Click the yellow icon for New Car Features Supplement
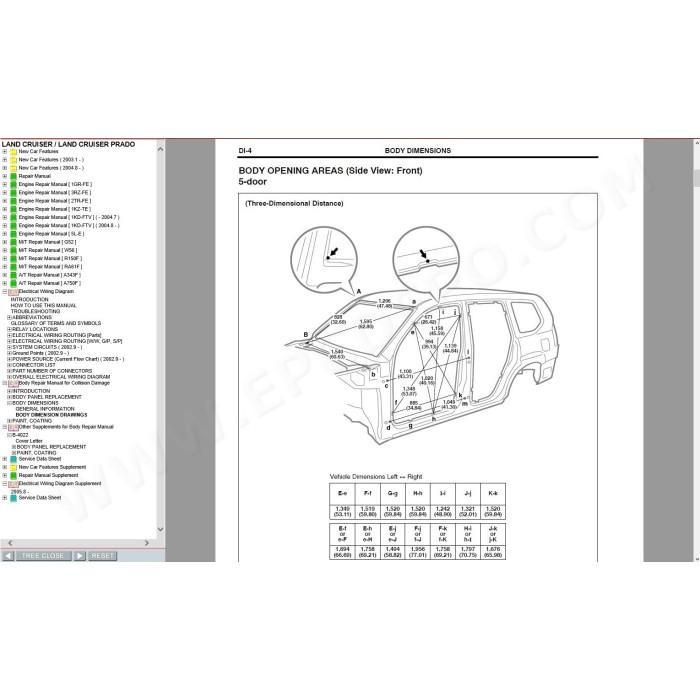This screenshot has height=700, width=700. pos(13,467)
